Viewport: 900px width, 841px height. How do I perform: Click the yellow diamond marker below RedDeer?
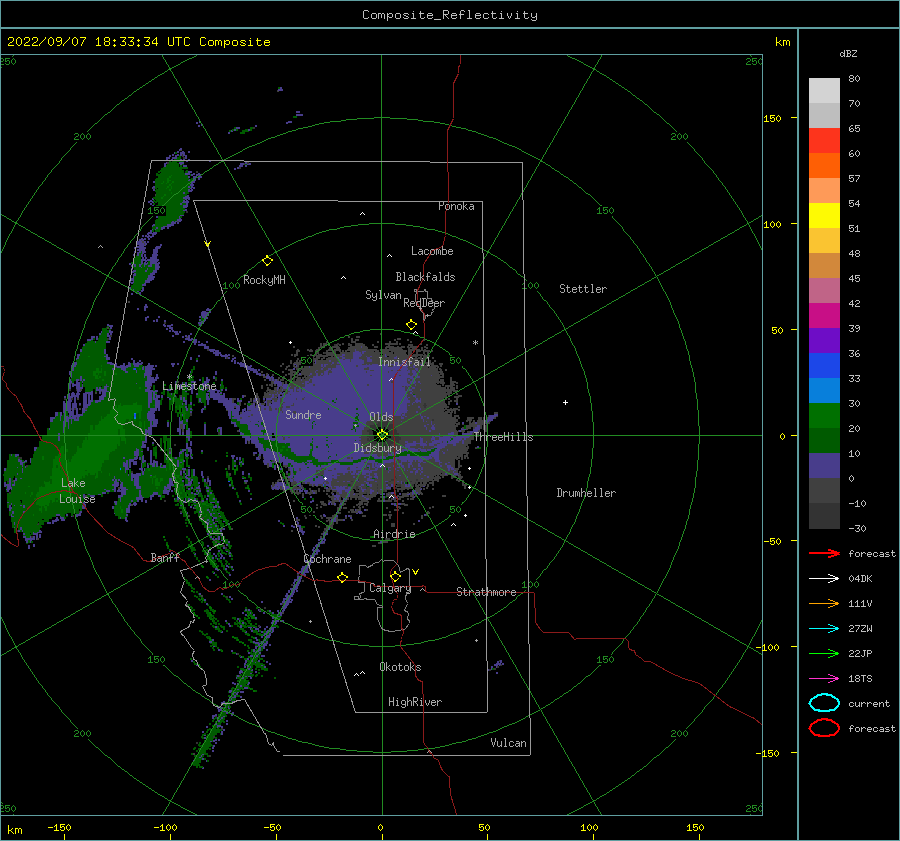pyautogui.click(x=411, y=324)
